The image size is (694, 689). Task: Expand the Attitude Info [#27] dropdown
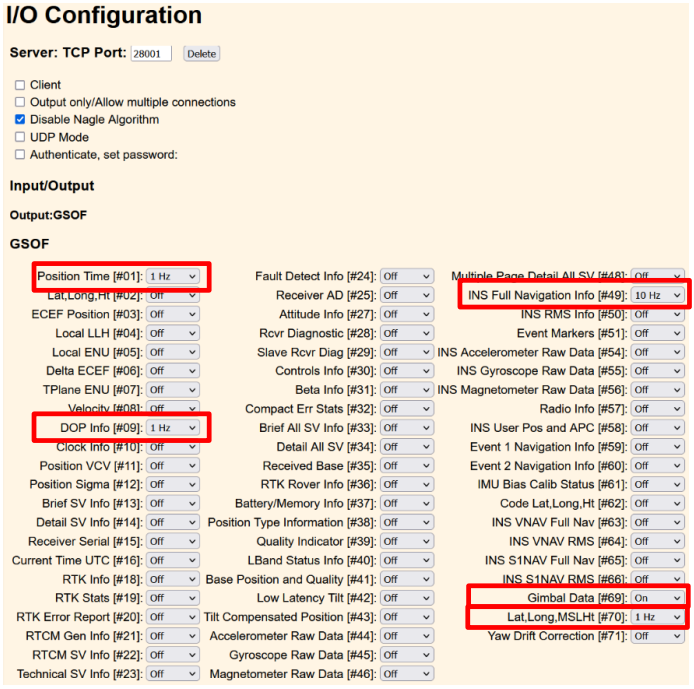407,314
